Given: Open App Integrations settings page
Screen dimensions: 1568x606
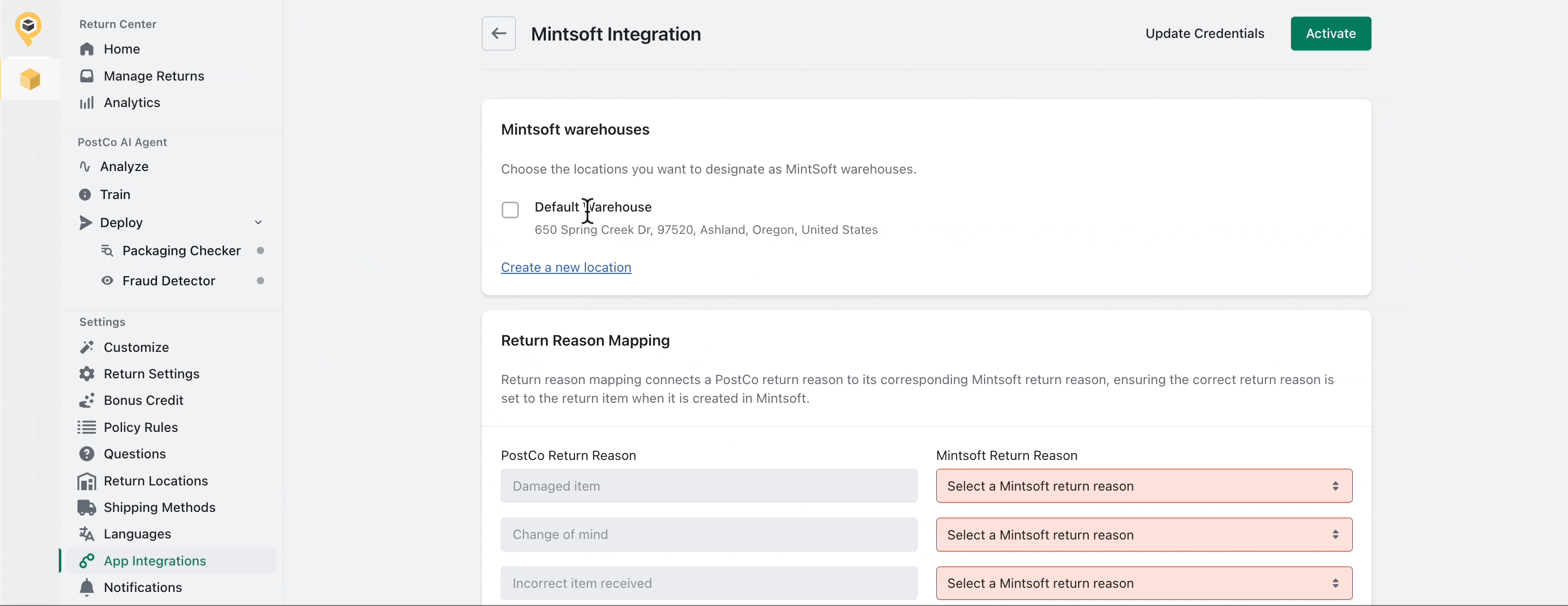Looking at the screenshot, I should pos(154,561).
